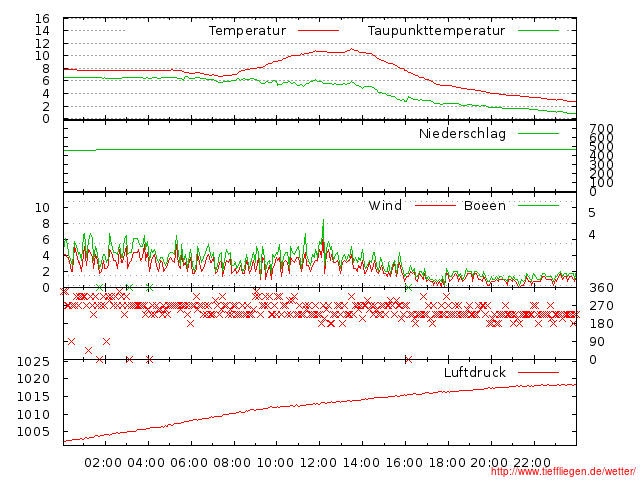Click the 180 wind direction axis value

point(602,324)
